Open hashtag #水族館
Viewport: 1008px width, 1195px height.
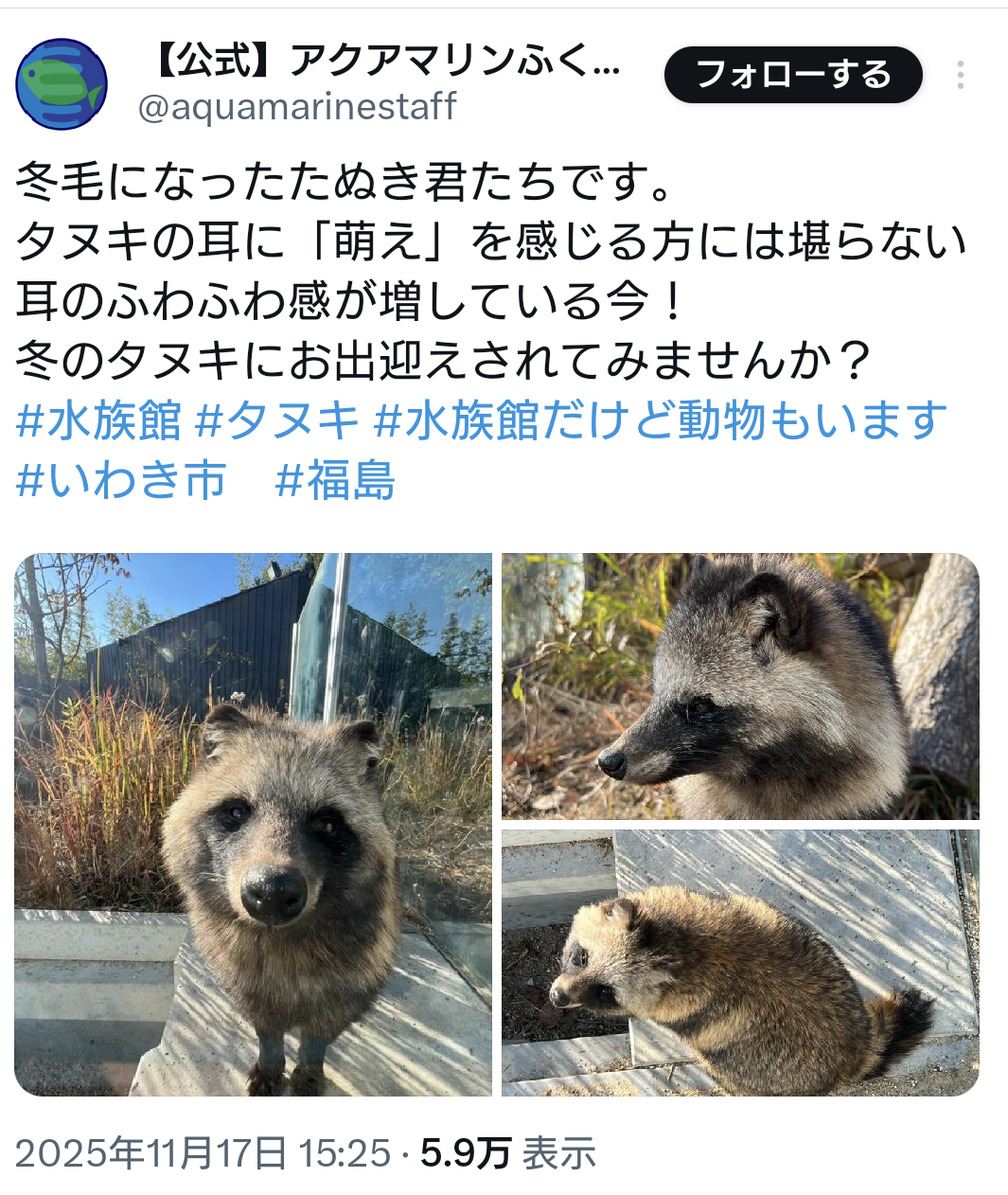coord(98,420)
